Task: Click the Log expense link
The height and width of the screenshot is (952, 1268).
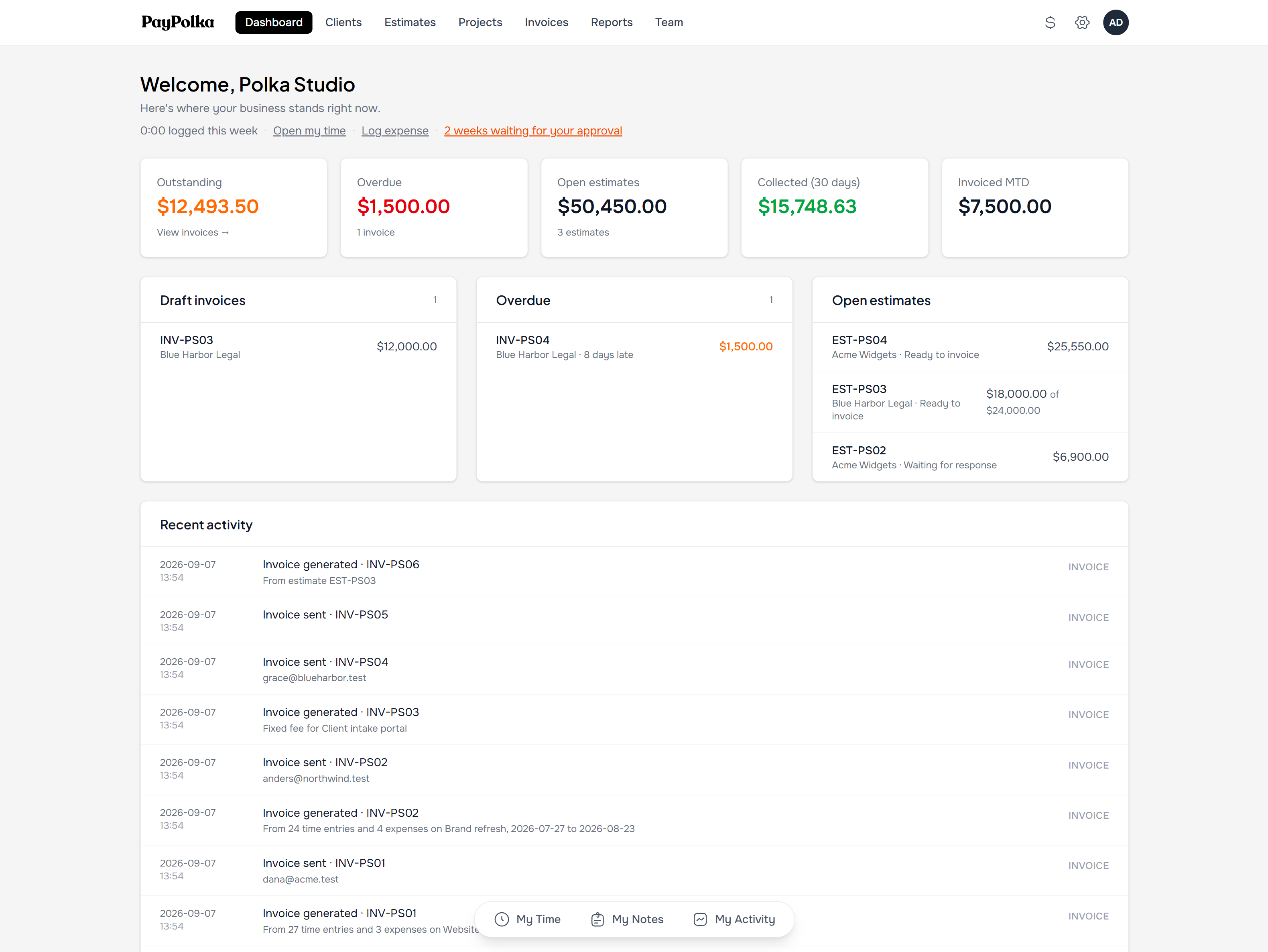Action: [x=395, y=131]
